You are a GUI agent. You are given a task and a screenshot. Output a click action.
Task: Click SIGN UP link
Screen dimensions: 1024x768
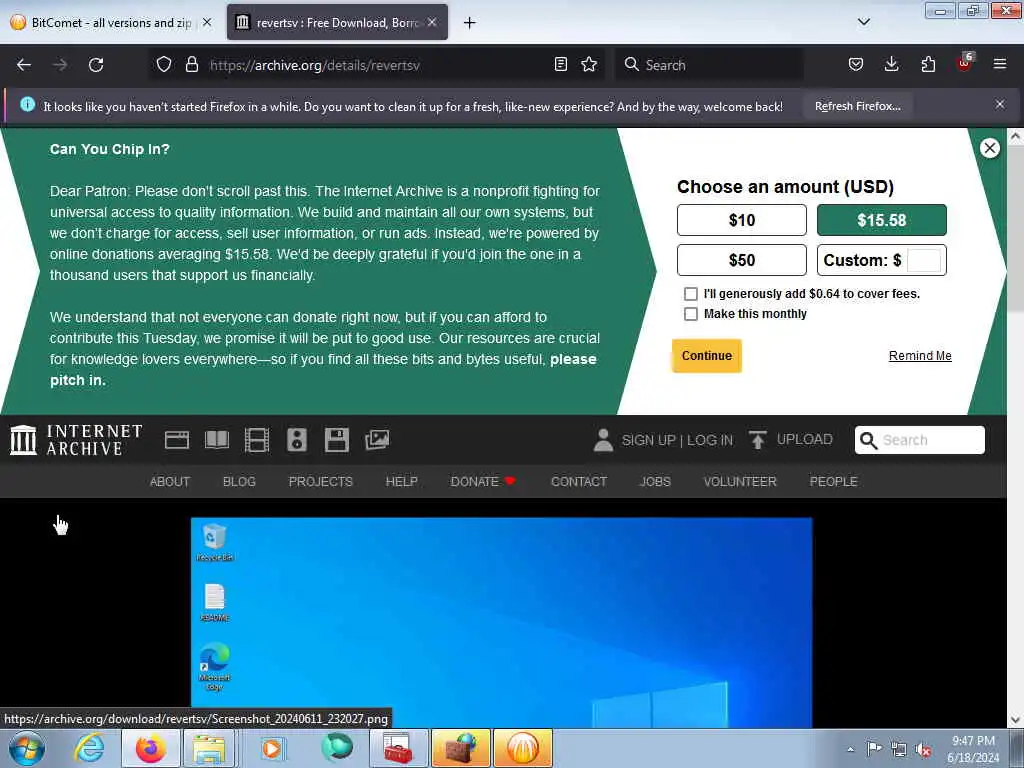648,440
